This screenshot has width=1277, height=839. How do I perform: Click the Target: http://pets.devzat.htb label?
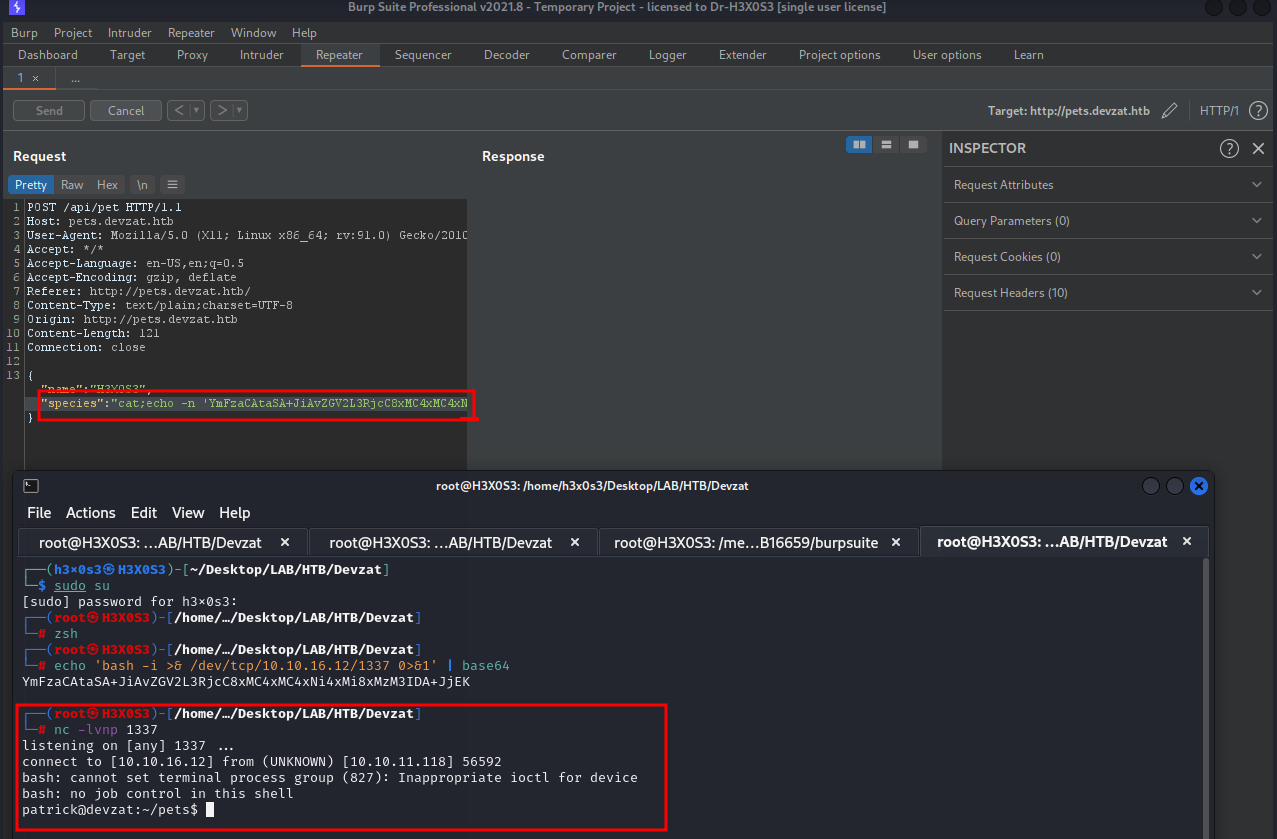(1069, 111)
